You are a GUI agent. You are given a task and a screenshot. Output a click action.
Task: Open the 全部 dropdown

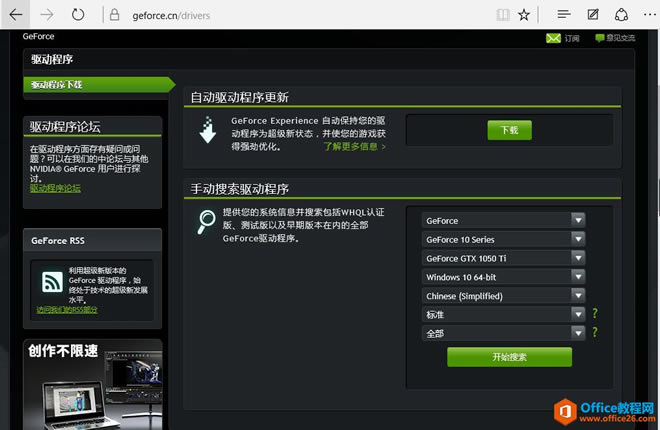[x=503, y=333]
